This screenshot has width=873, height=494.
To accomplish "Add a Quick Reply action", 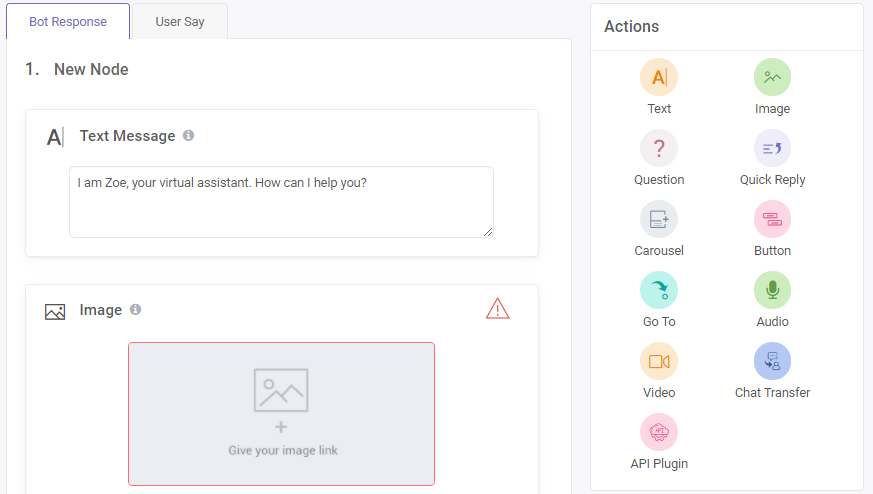I will click(772, 149).
